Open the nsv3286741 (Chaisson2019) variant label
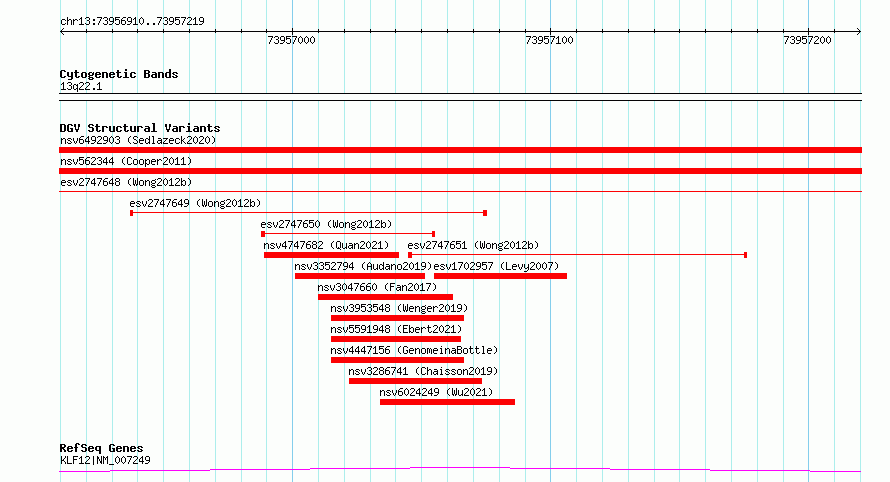The height and width of the screenshot is (482, 890). click(423, 371)
